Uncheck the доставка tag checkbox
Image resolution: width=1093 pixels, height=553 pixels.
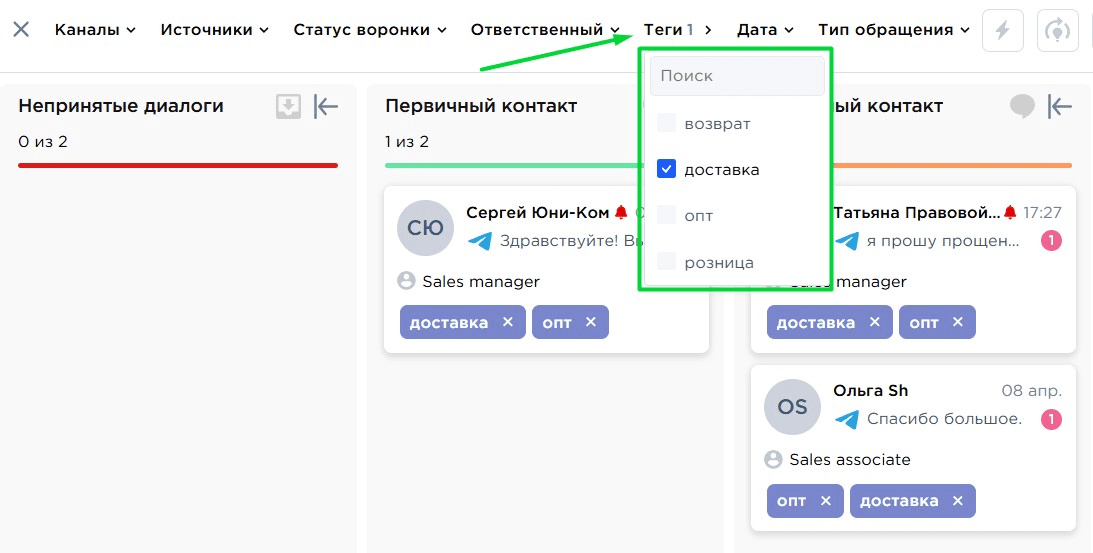click(666, 169)
